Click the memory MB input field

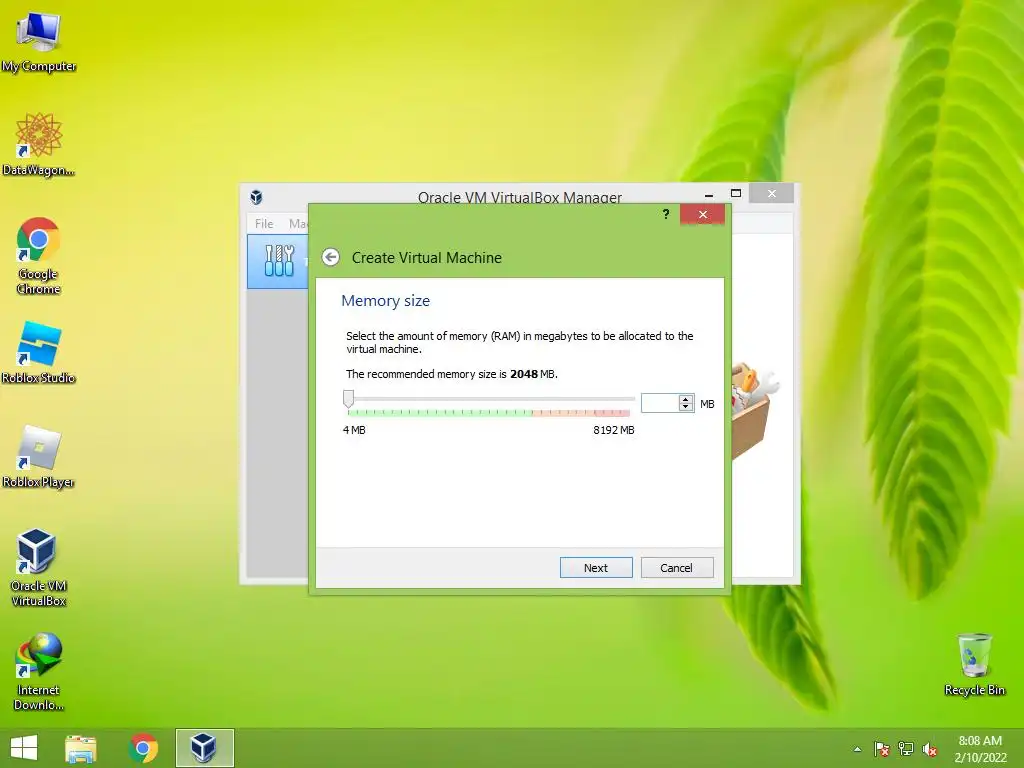(x=660, y=404)
